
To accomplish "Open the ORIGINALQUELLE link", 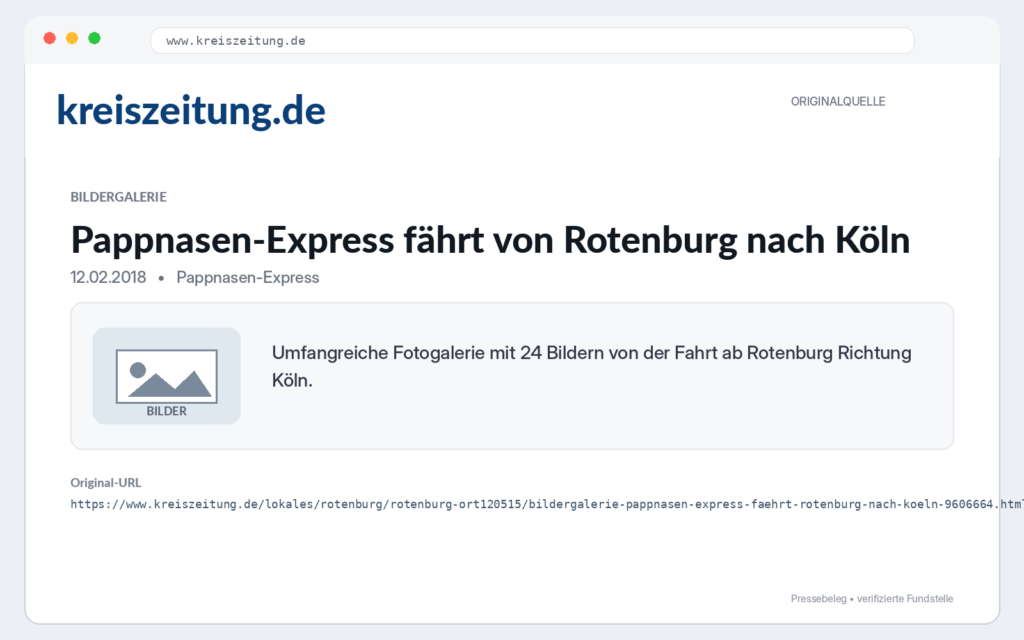I will tap(838, 101).
